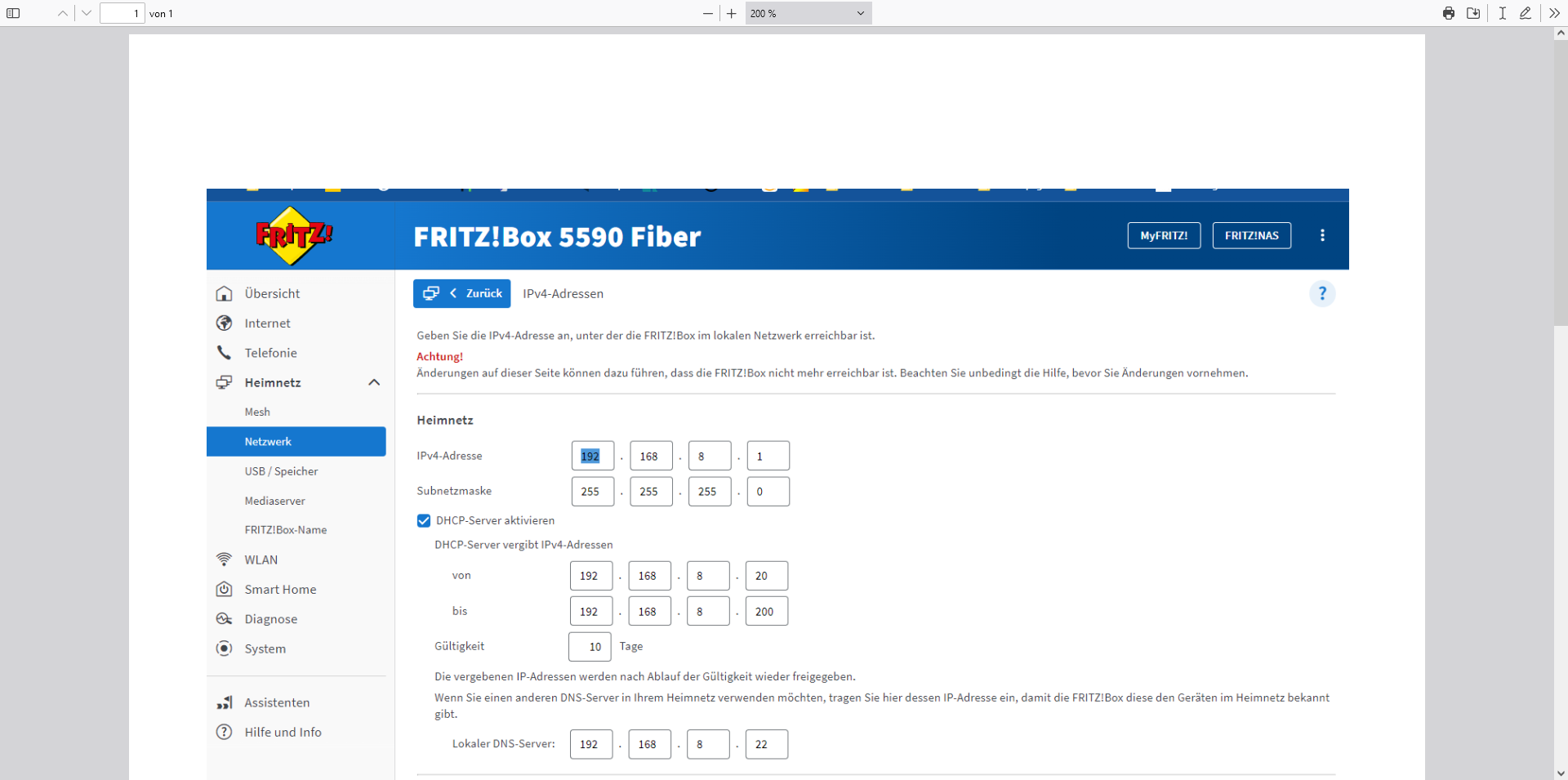Toggle DHCP-Server aktivieren checkbox

(x=424, y=520)
